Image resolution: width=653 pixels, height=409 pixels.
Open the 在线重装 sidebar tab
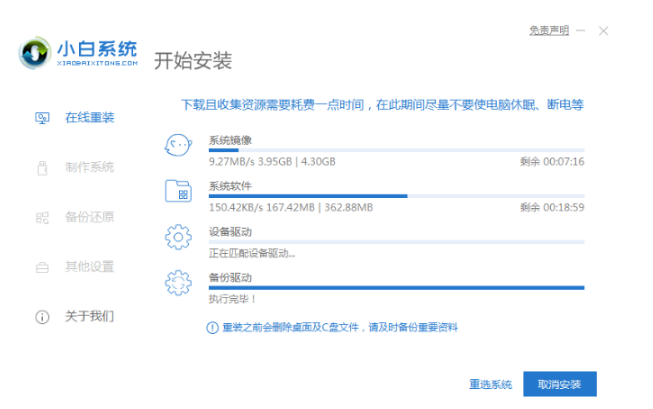click(89, 118)
